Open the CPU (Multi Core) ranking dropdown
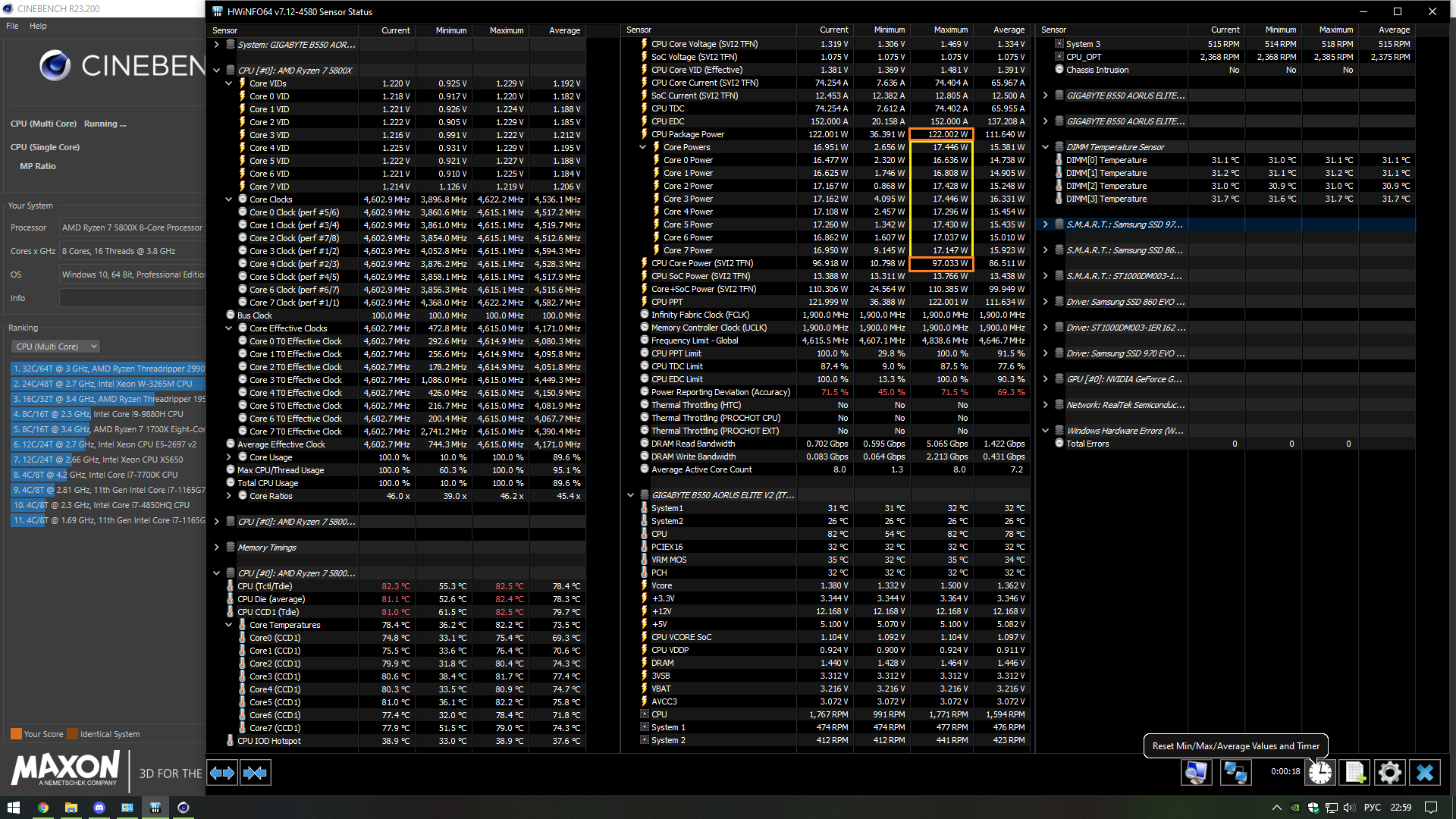The width and height of the screenshot is (1456, 819). coord(56,347)
